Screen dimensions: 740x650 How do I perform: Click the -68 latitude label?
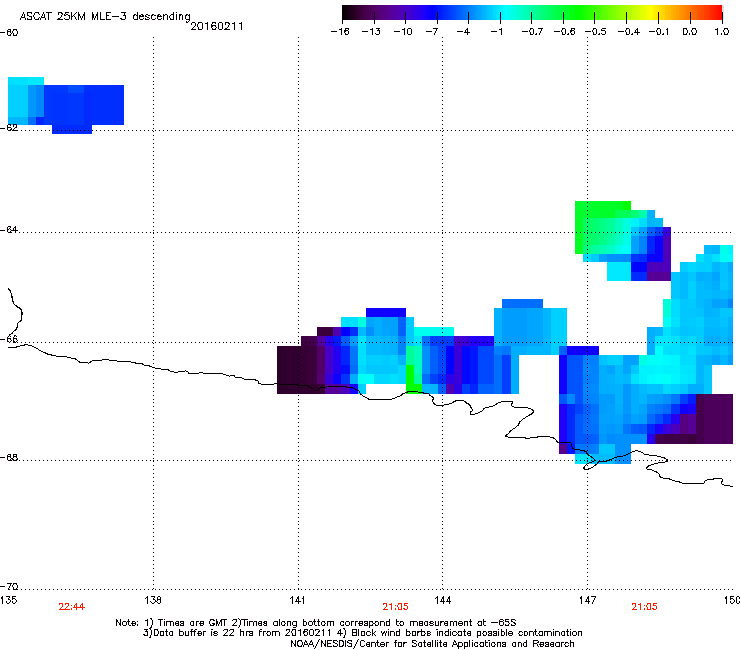tap(9, 457)
